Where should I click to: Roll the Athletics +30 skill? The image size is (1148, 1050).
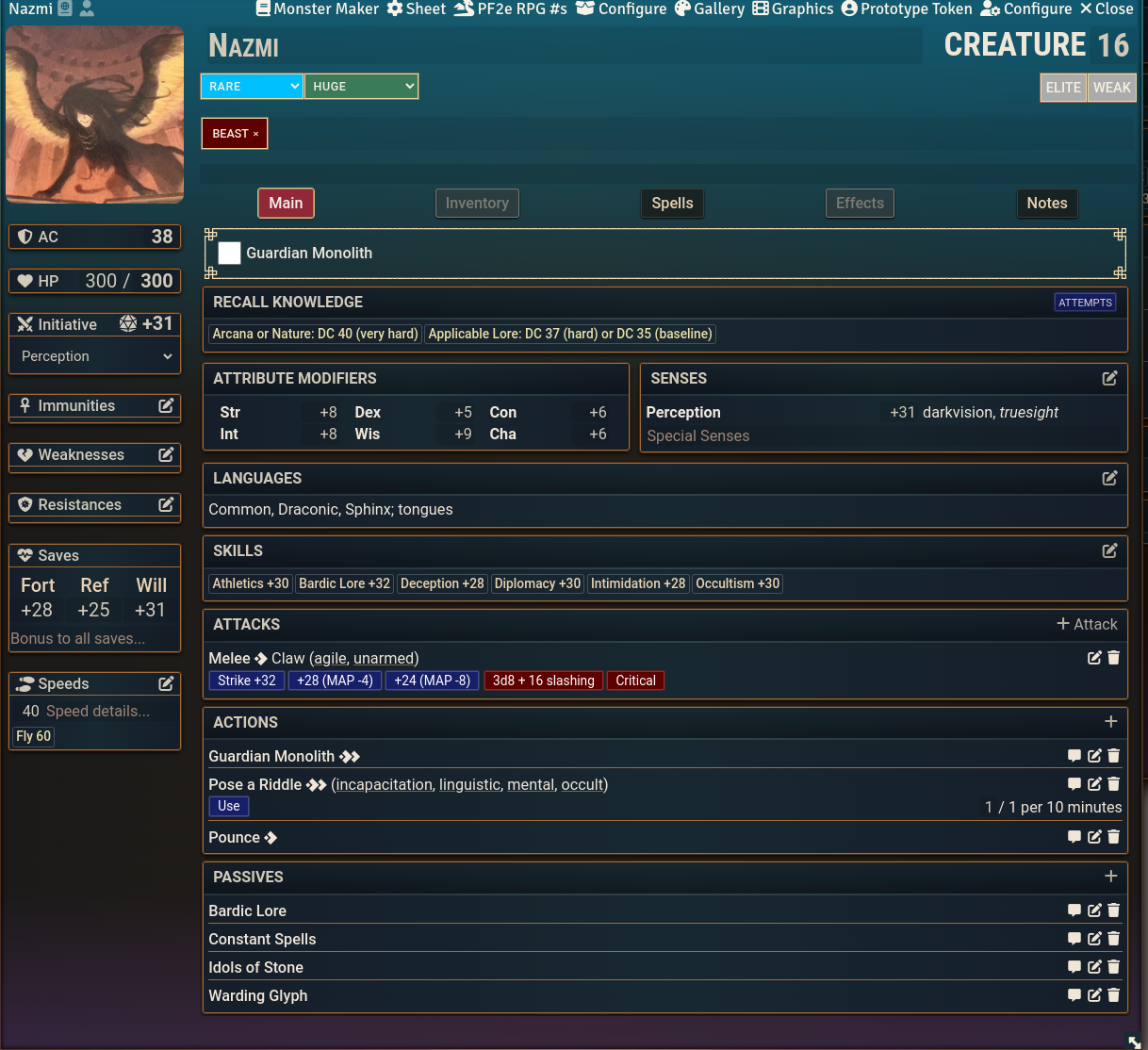[251, 583]
